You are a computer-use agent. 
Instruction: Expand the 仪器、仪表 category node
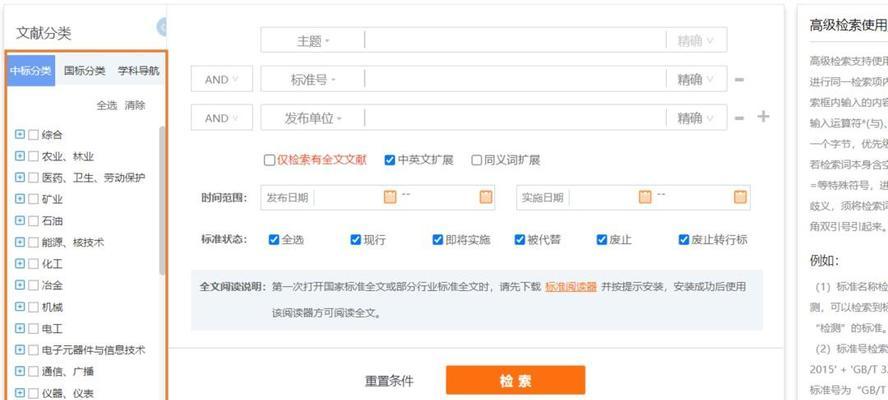click(20, 393)
